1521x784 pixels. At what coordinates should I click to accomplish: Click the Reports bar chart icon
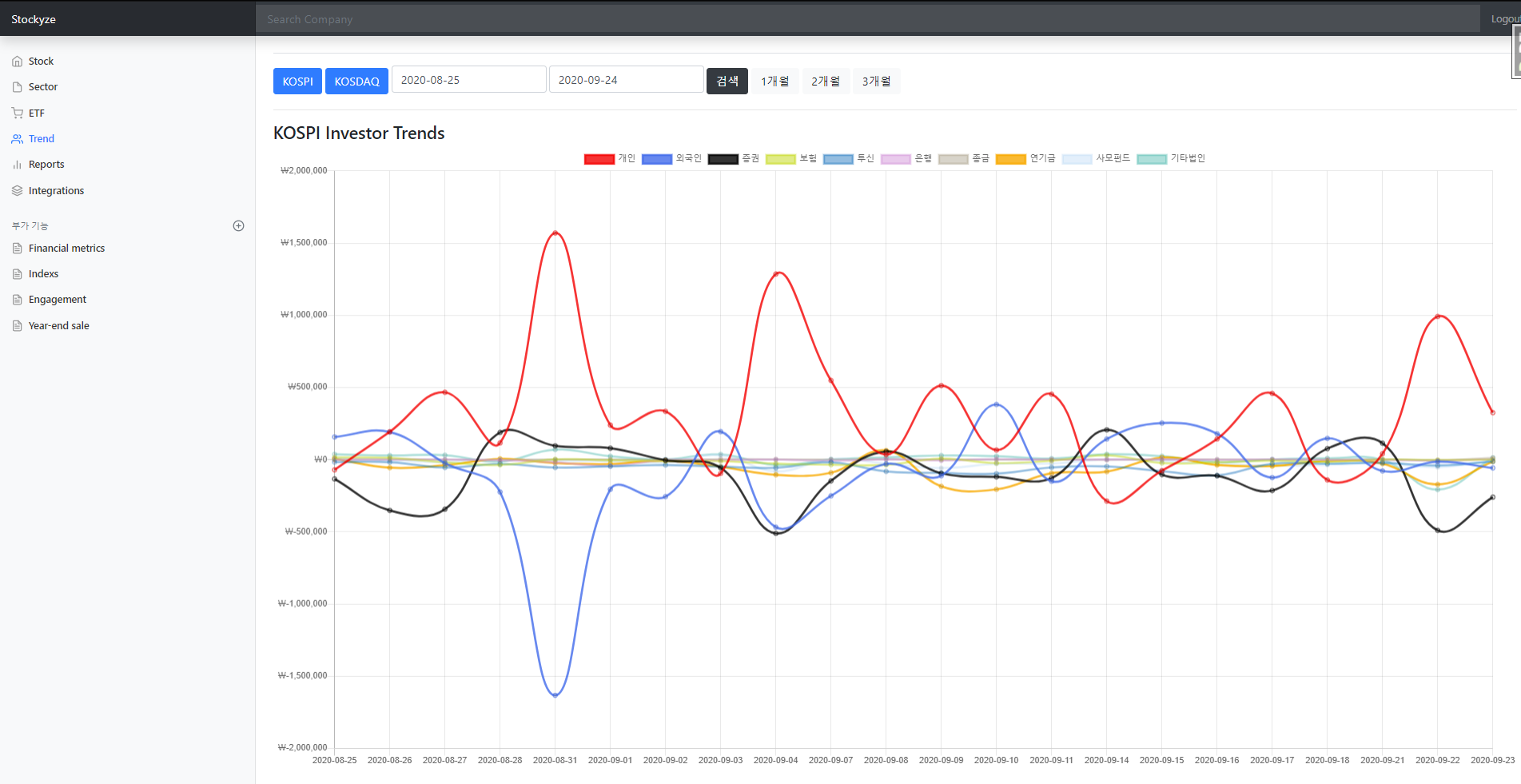tap(18, 165)
